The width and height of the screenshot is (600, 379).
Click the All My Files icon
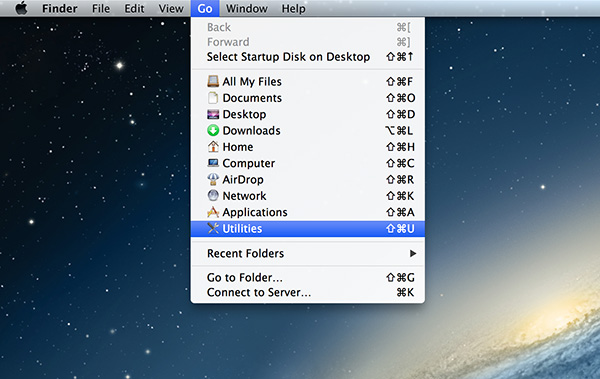click(x=213, y=81)
